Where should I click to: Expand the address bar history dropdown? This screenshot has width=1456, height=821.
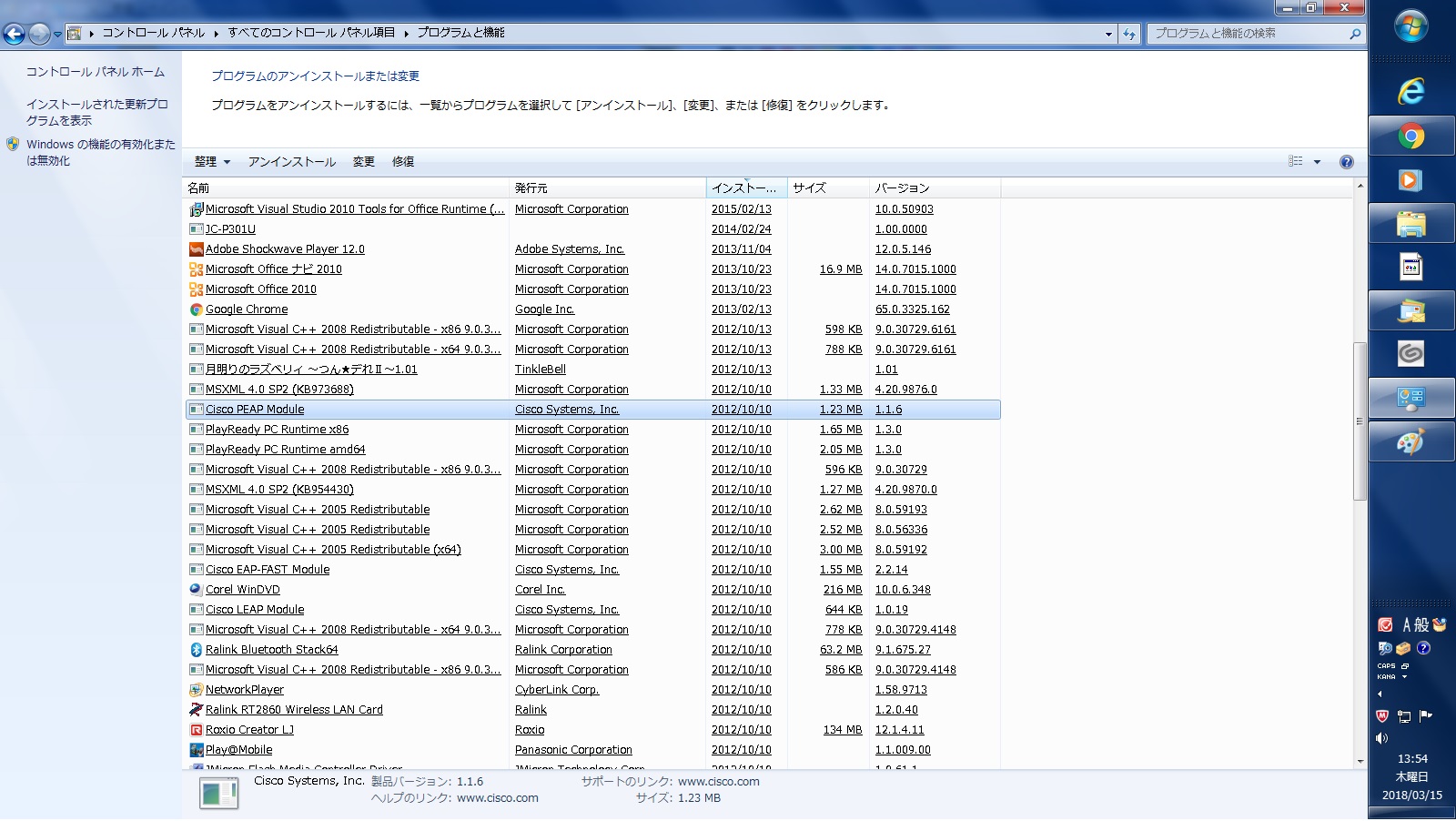[1108, 34]
